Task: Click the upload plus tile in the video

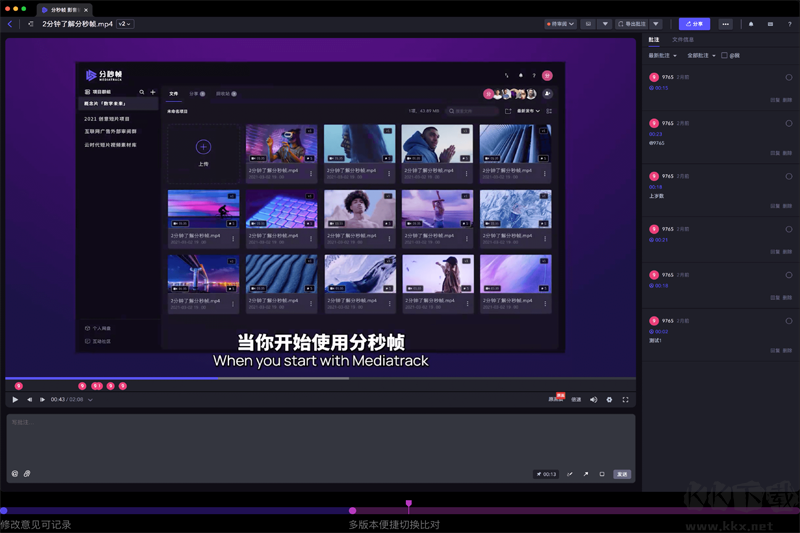Action: click(x=204, y=154)
